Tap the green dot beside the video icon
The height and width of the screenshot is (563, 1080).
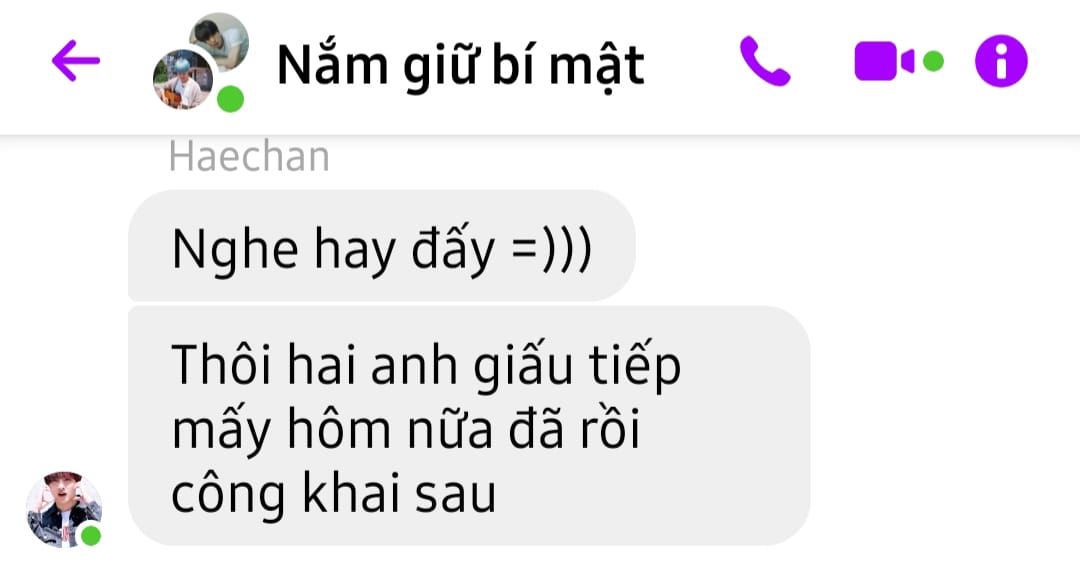pyautogui.click(x=933, y=61)
